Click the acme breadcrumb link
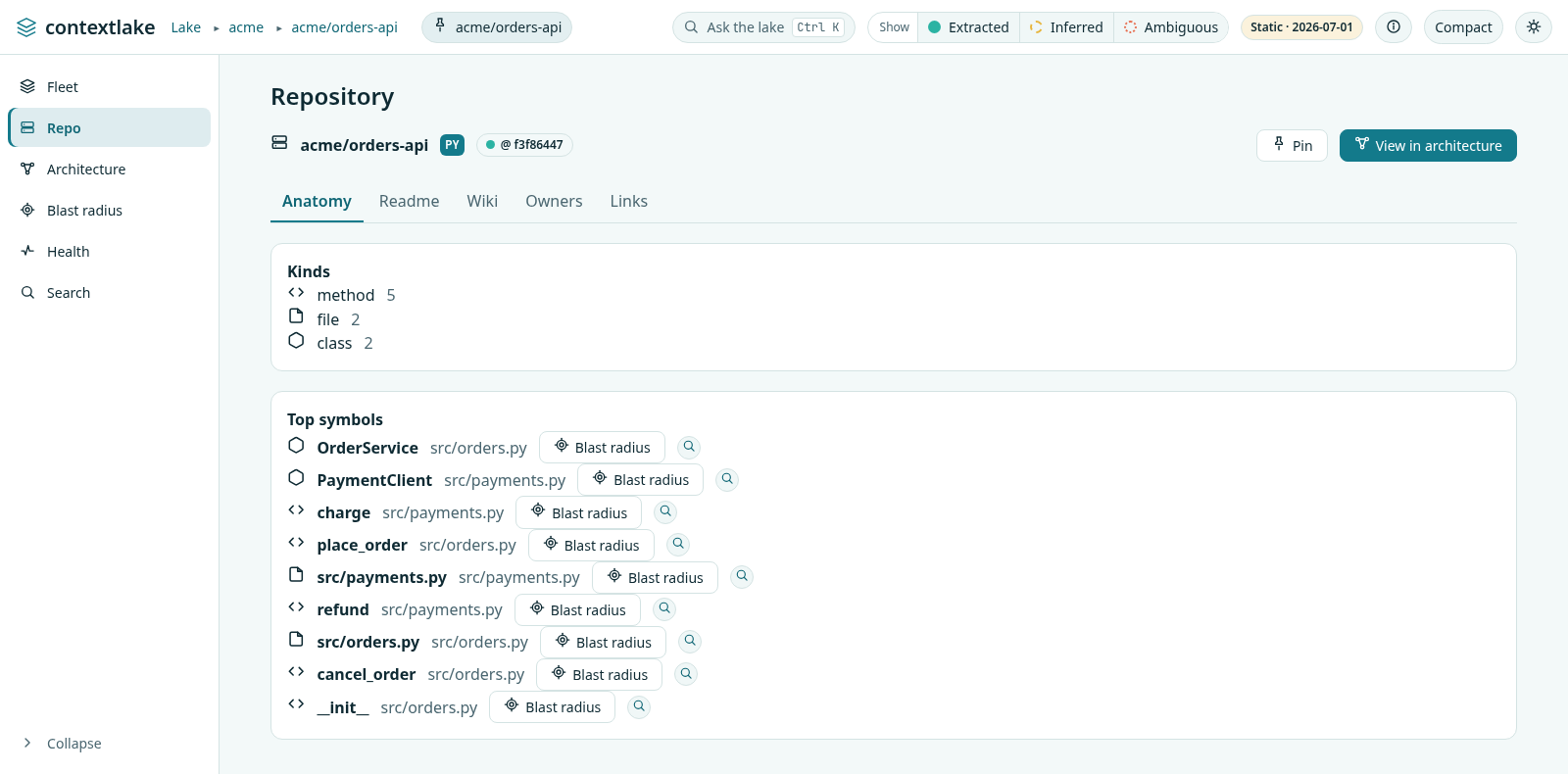Viewport: 1568px width, 774px height. coord(246,27)
